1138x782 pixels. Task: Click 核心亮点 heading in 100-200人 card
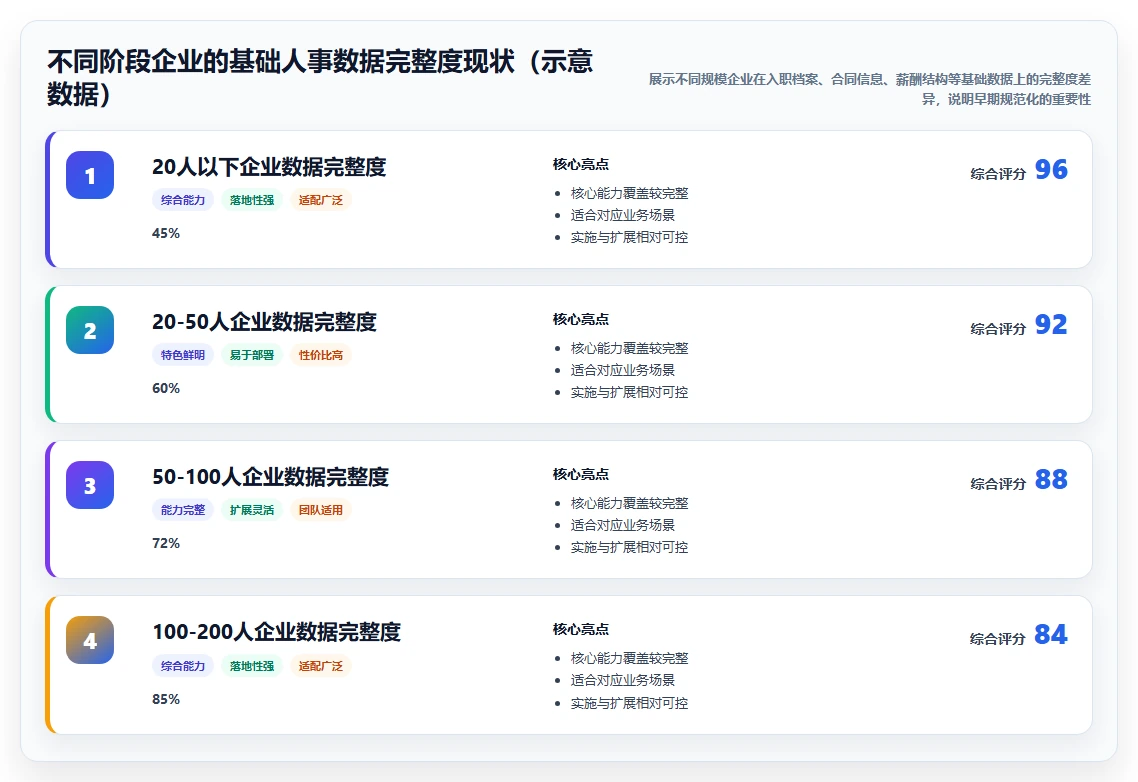pyautogui.click(x=581, y=629)
